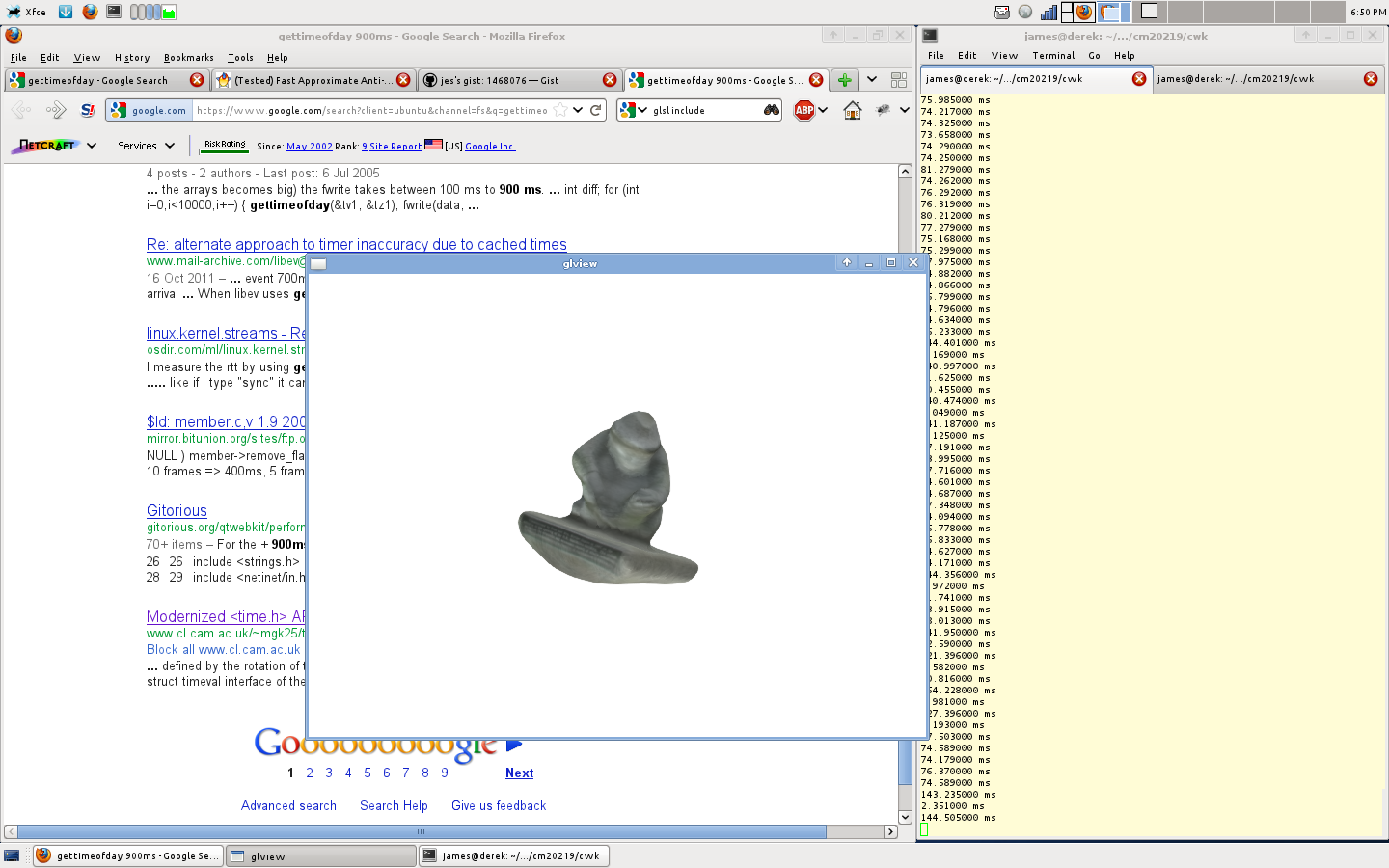Open the search engine selector dropdown
Image resolution: width=1389 pixels, height=868 pixels.
click(x=633, y=110)
